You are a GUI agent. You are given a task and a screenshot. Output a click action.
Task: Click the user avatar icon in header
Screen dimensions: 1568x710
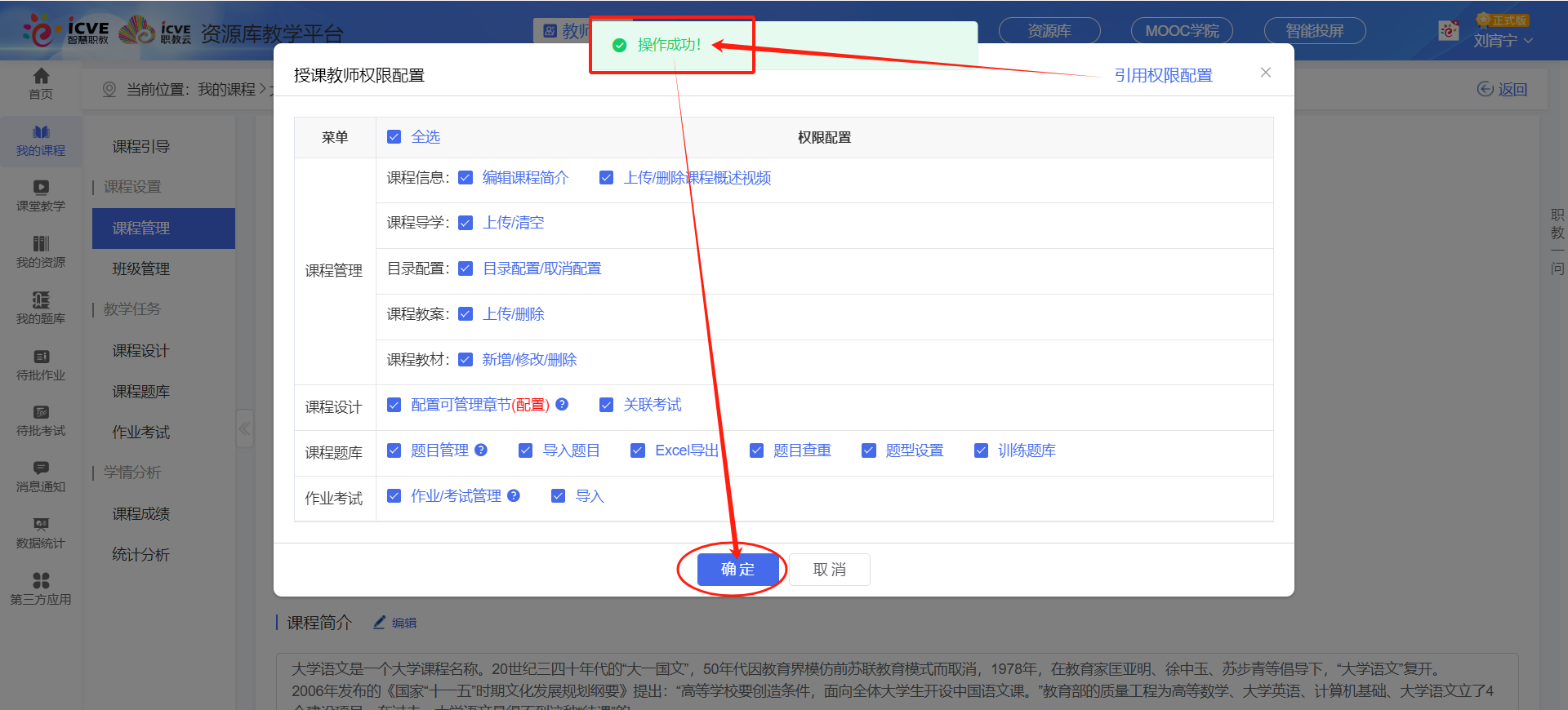coord(1450,31)
